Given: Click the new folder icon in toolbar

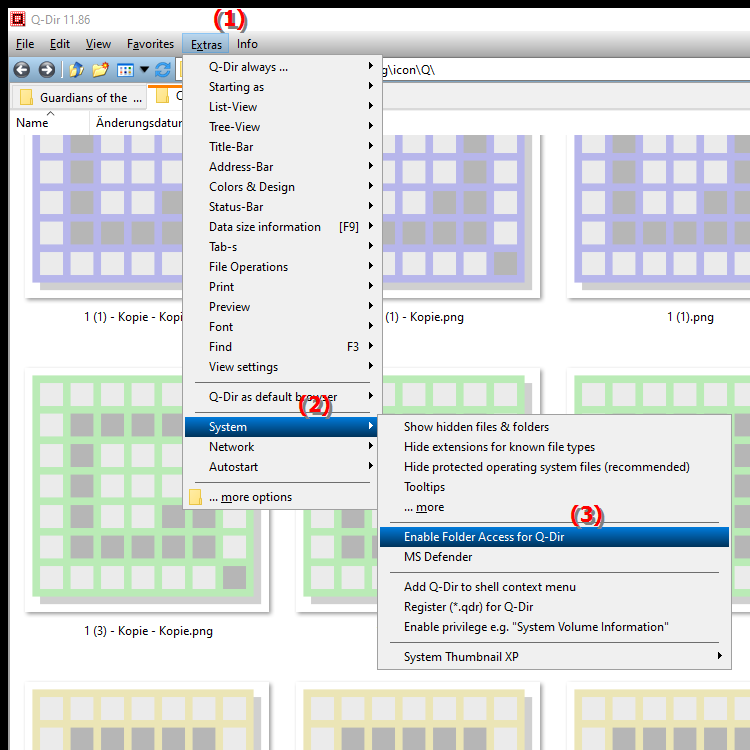Looking at the screenshot, I should [x=100, y=70].
